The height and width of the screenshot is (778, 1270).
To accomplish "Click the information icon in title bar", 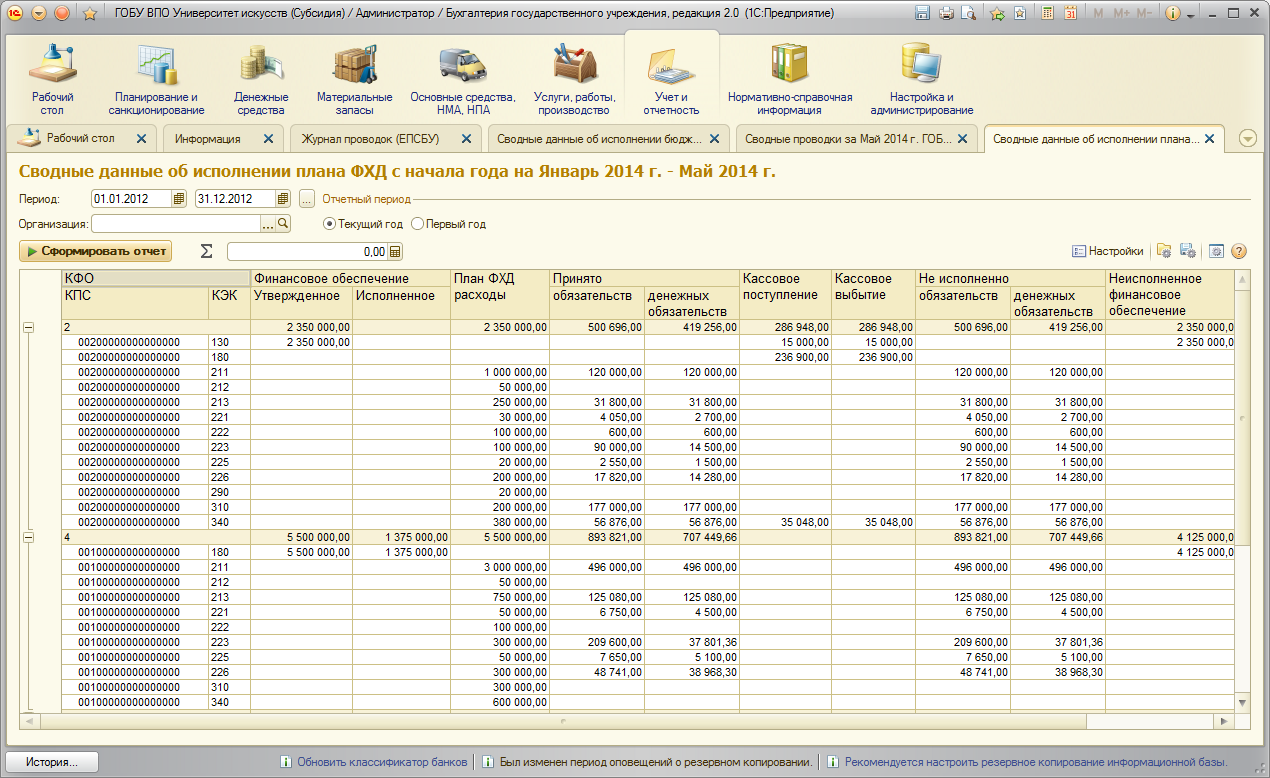I will (1172, 14).
